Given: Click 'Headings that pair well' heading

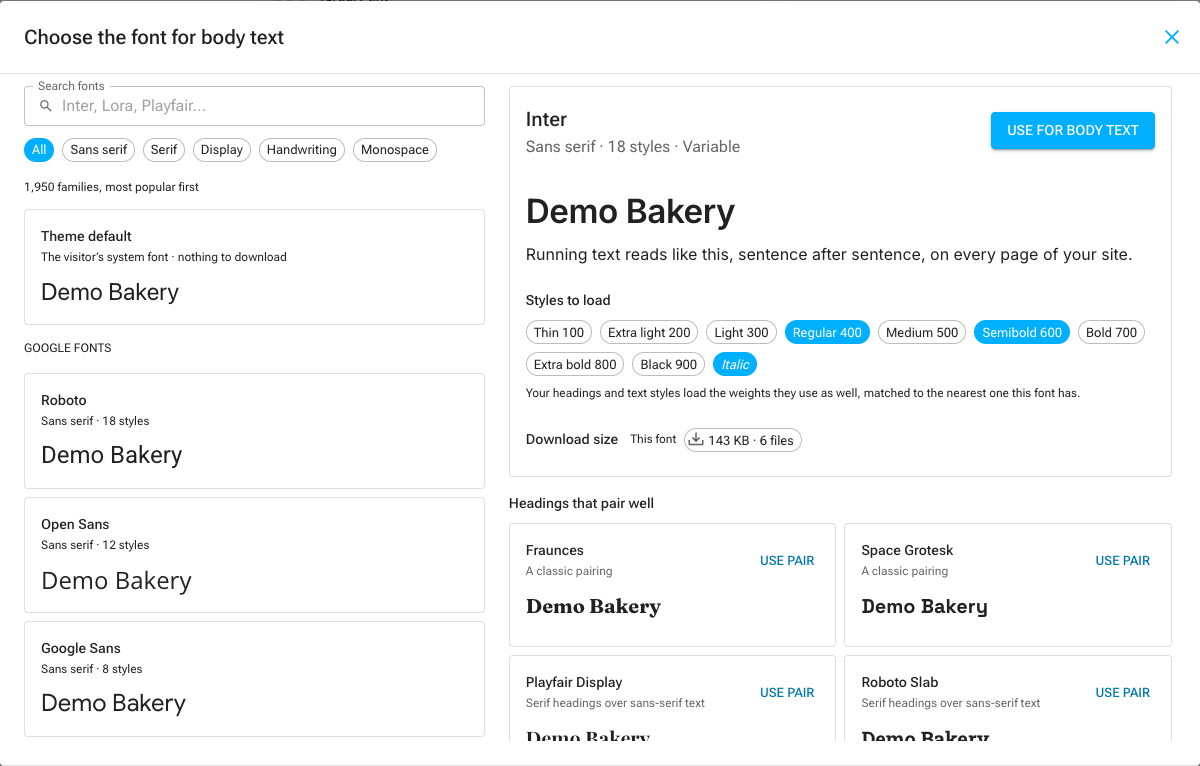Looking at the screenshot, I should [581, 503].
